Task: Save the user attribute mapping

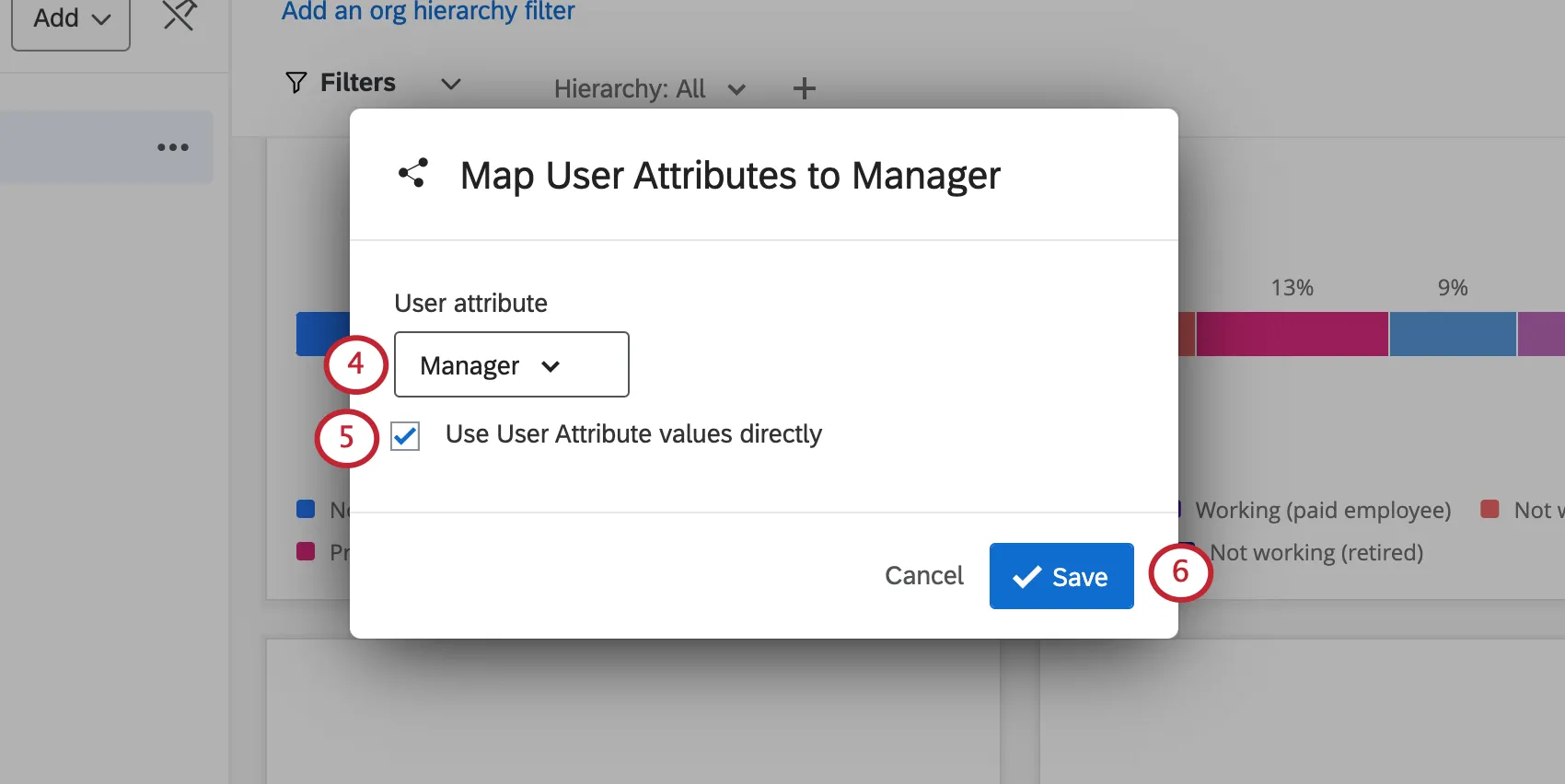Action: click(1061, 576)
